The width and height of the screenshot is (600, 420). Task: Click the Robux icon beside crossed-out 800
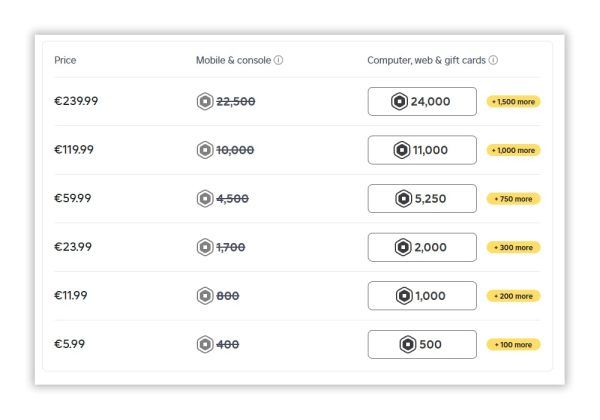[x=205, y=296]
